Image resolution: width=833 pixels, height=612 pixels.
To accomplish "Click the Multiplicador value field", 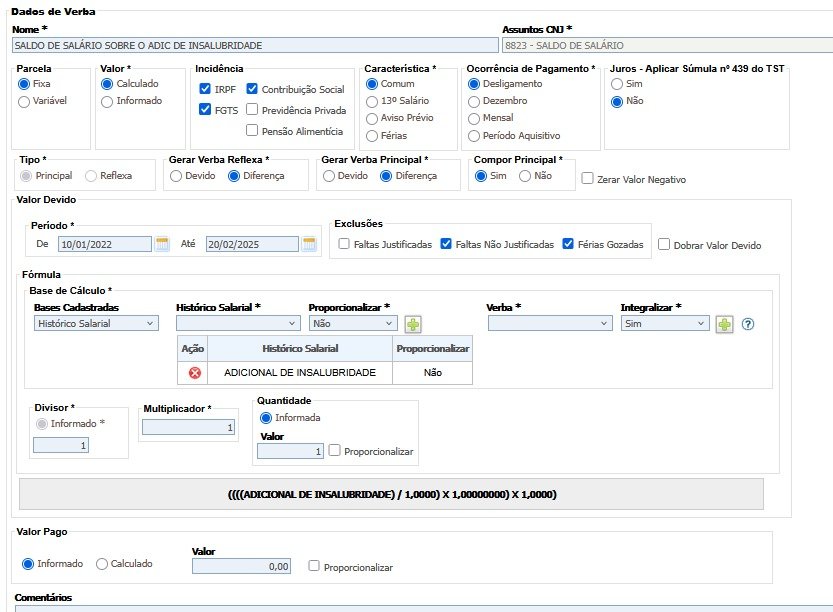I will pyautogui.click(x=188, y=427).
